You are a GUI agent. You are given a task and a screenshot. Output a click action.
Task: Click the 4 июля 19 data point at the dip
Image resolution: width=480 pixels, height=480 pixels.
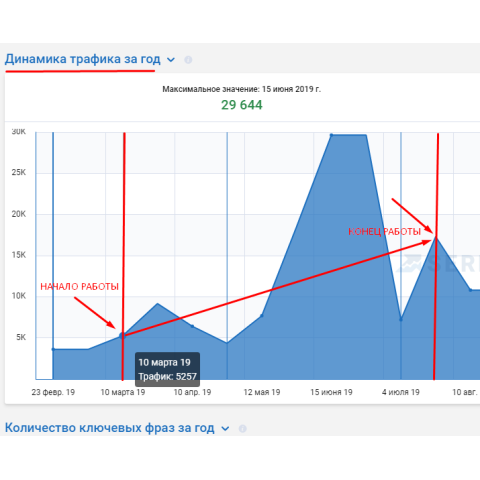401,320
